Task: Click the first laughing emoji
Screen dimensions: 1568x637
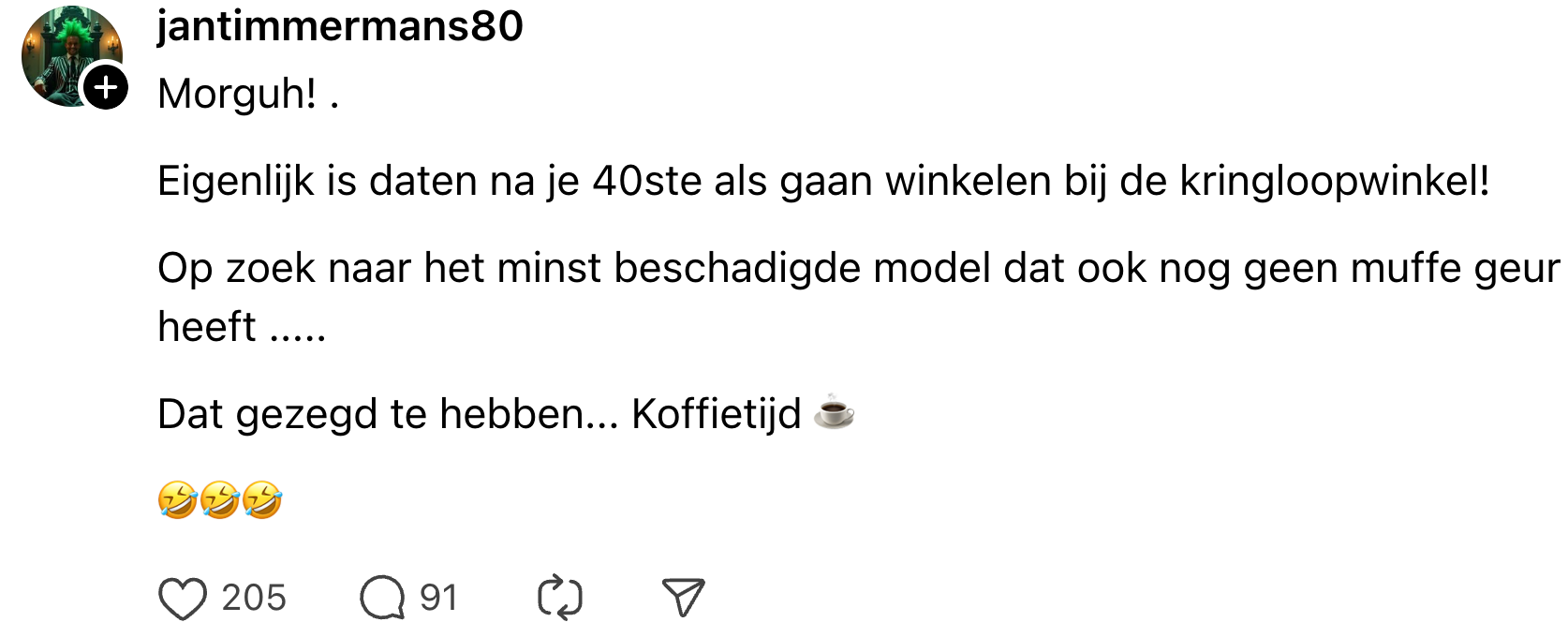Action: (x=177, y=500)
